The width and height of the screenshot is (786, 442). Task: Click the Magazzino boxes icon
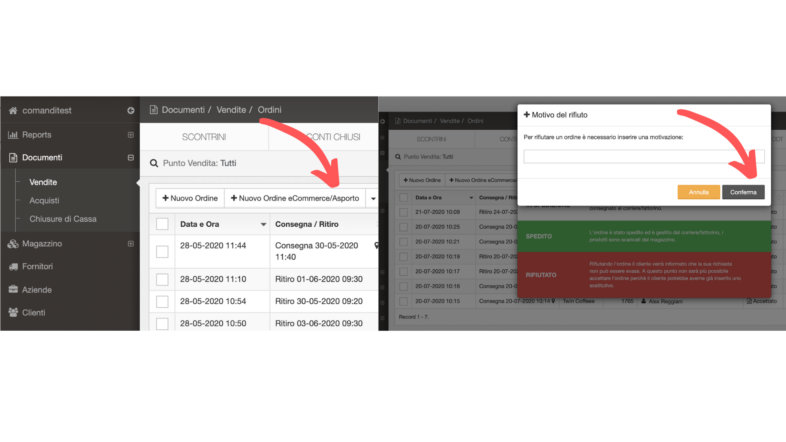(14, 244)
